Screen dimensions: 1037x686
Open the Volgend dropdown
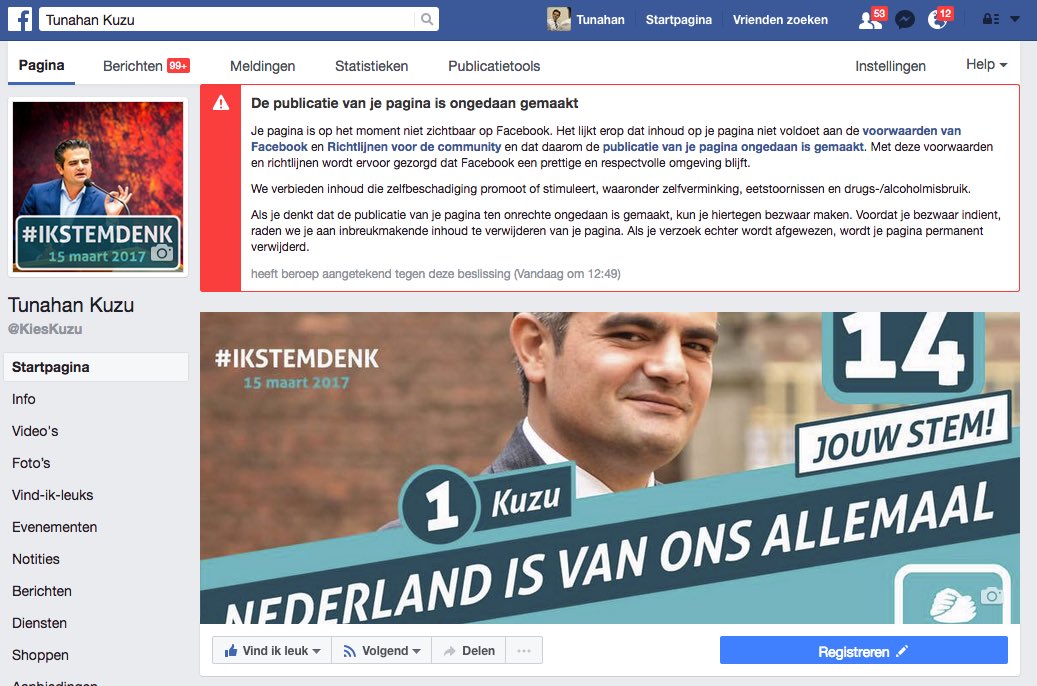(x=382, y=650)
